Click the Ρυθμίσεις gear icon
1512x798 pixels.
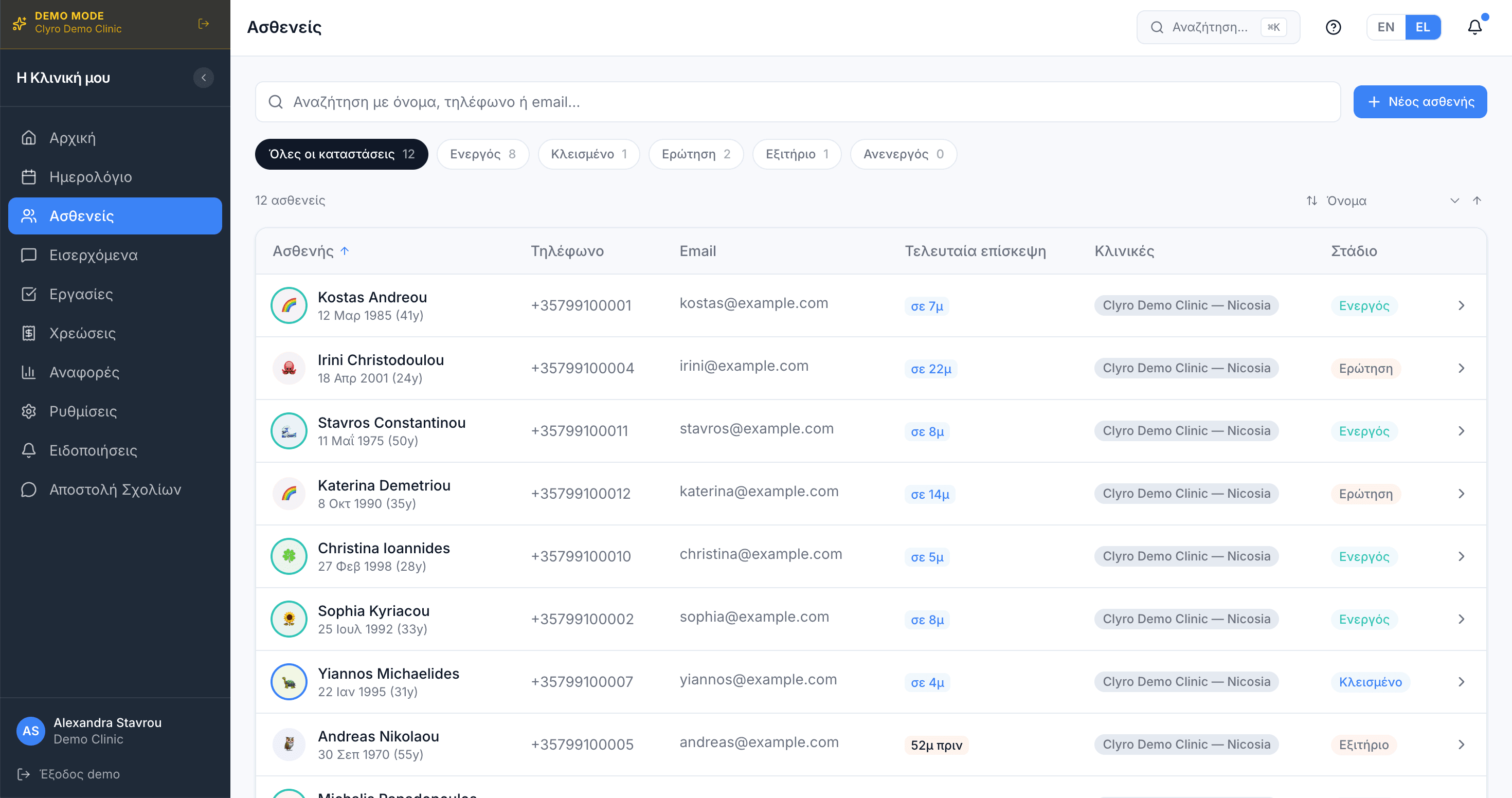[x=29, y=411]
